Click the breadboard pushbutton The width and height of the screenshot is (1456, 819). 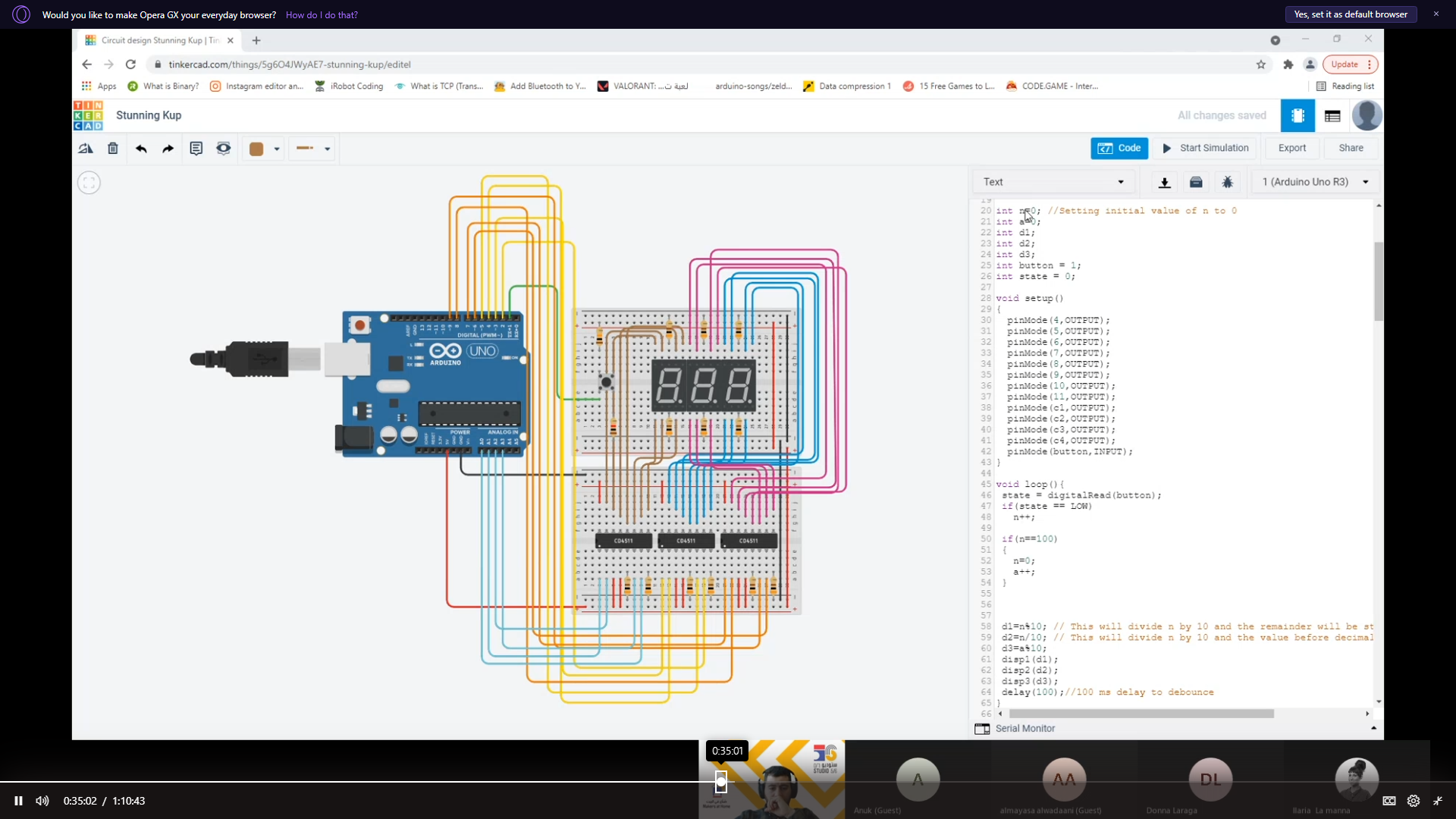pyautogui.click(x=606, y=381)
